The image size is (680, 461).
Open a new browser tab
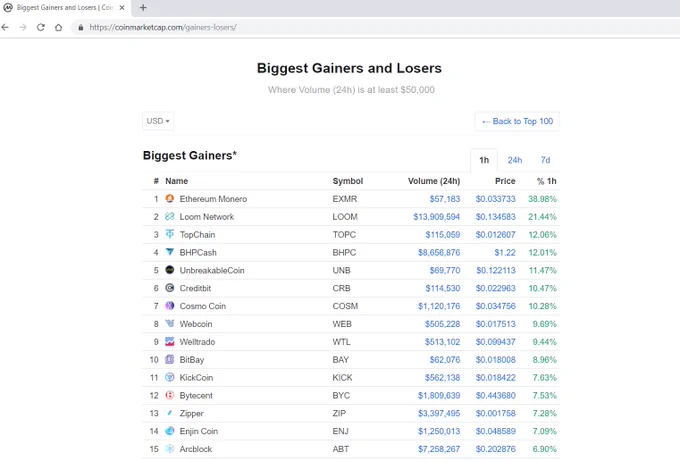pyautogui.click(x=143, y=7)
